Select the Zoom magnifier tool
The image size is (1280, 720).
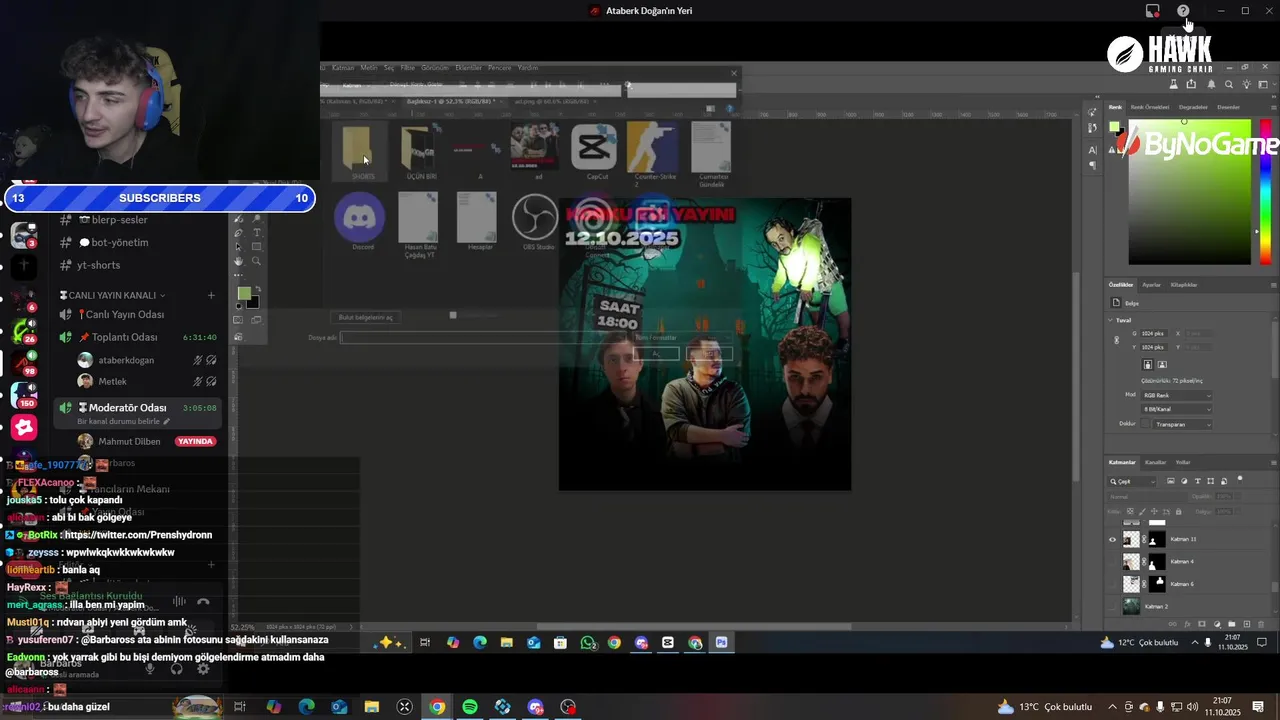coord(256,261)
